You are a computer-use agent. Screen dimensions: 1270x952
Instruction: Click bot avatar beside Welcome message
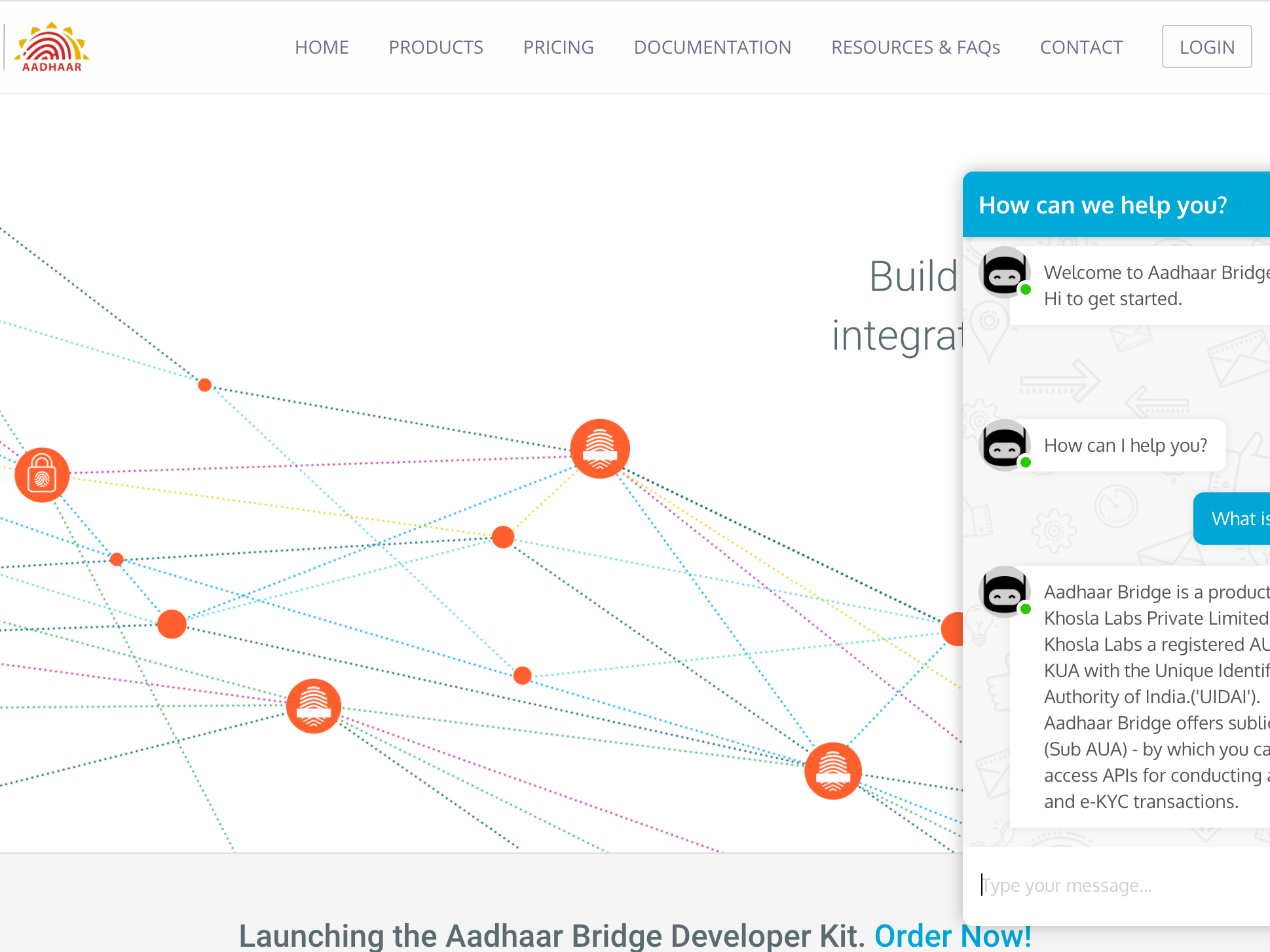coord(1005,272)
